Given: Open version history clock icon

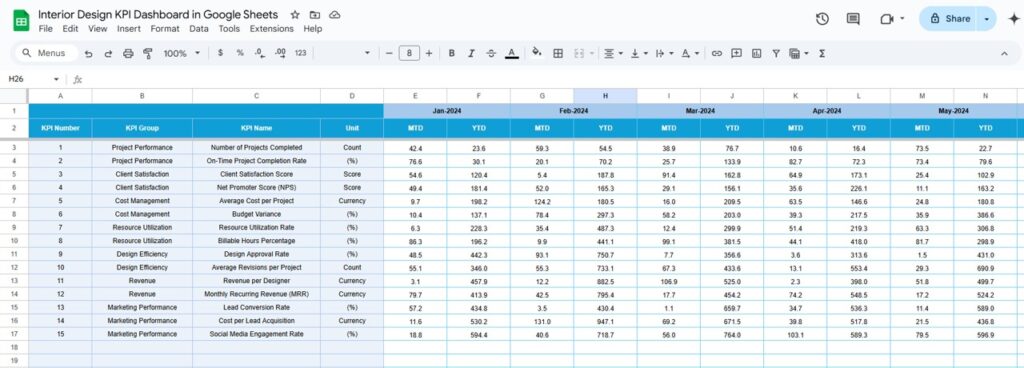Looking at the screenshot, I should 822,19.
